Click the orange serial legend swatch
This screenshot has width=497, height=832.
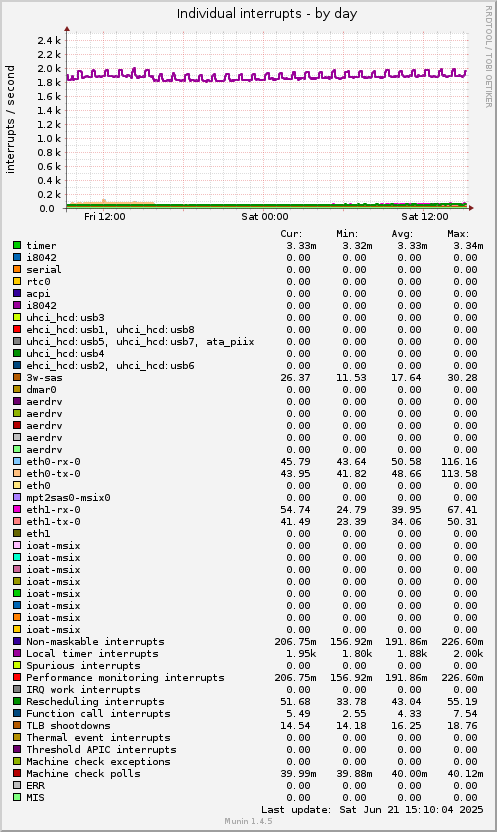pos(17,269)
